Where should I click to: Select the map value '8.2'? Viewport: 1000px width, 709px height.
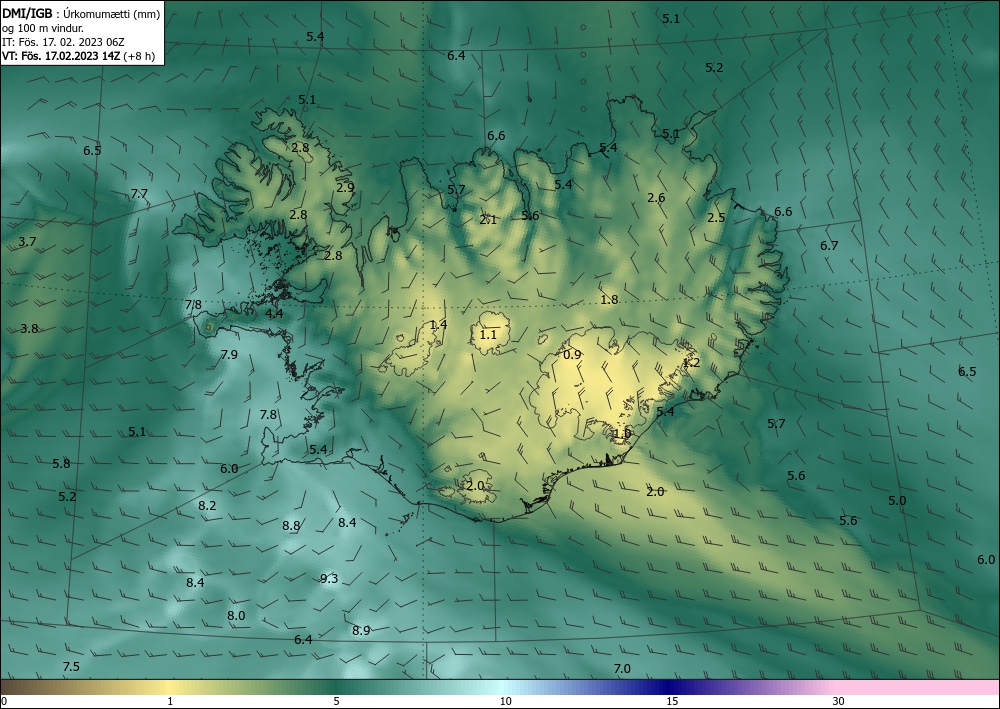207,506
